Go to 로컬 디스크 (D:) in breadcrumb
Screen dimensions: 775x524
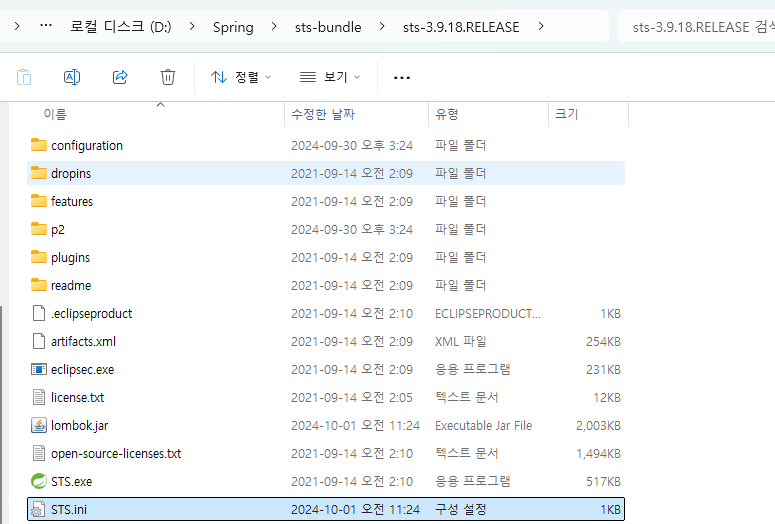[121, 26]
